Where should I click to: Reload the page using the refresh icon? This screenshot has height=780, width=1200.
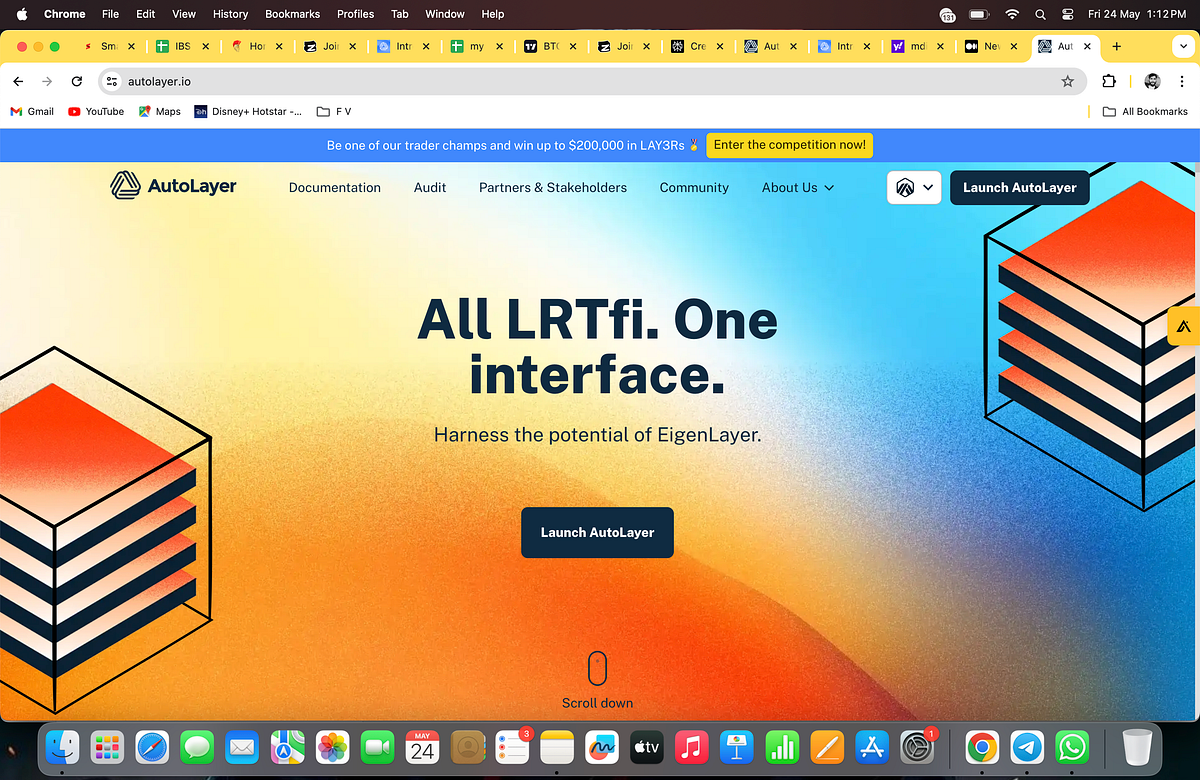click(x=77, y=81)
